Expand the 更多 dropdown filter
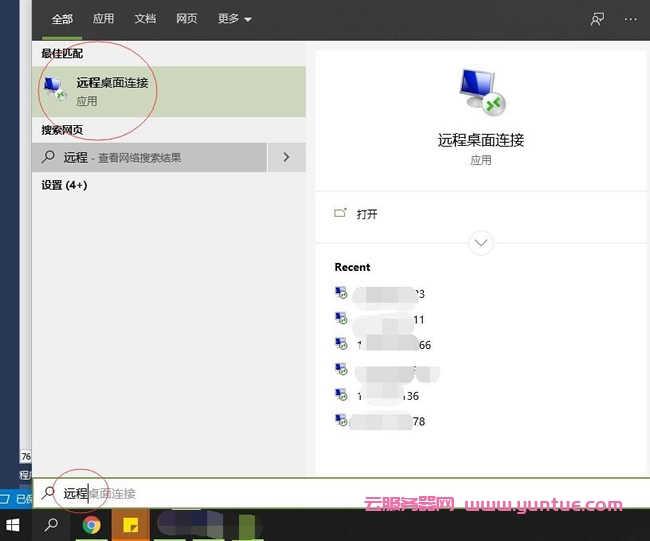The height and width of the screenshot is (541, 650). pyautogui.click(x=234, y=19)
